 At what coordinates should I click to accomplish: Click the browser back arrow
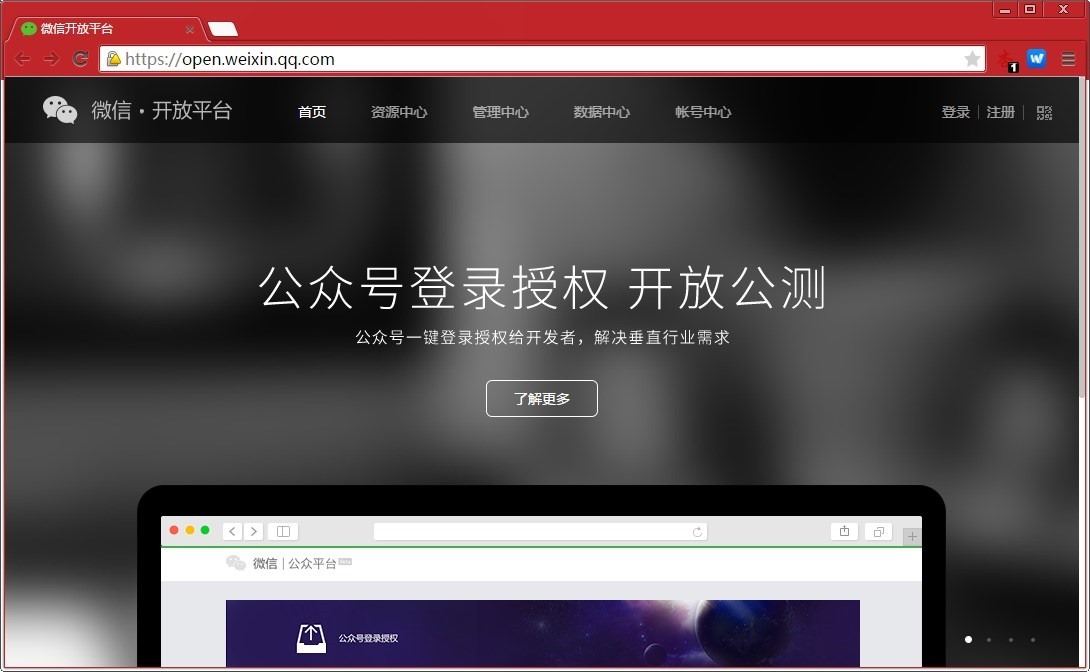point(22,59)
